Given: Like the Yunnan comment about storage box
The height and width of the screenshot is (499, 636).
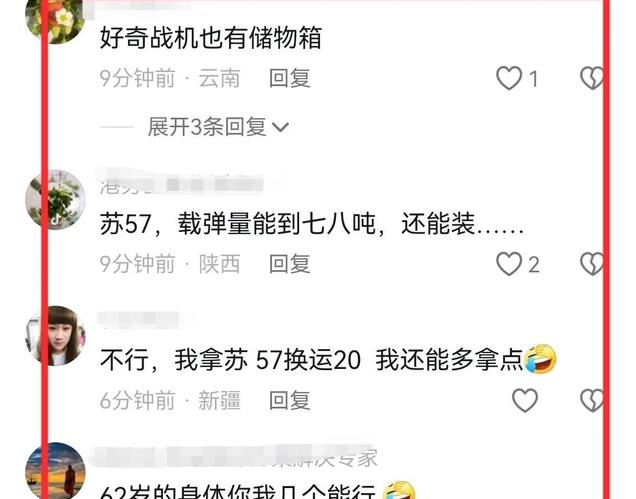Looking at the screenshot, I should [x=509, y=78].
